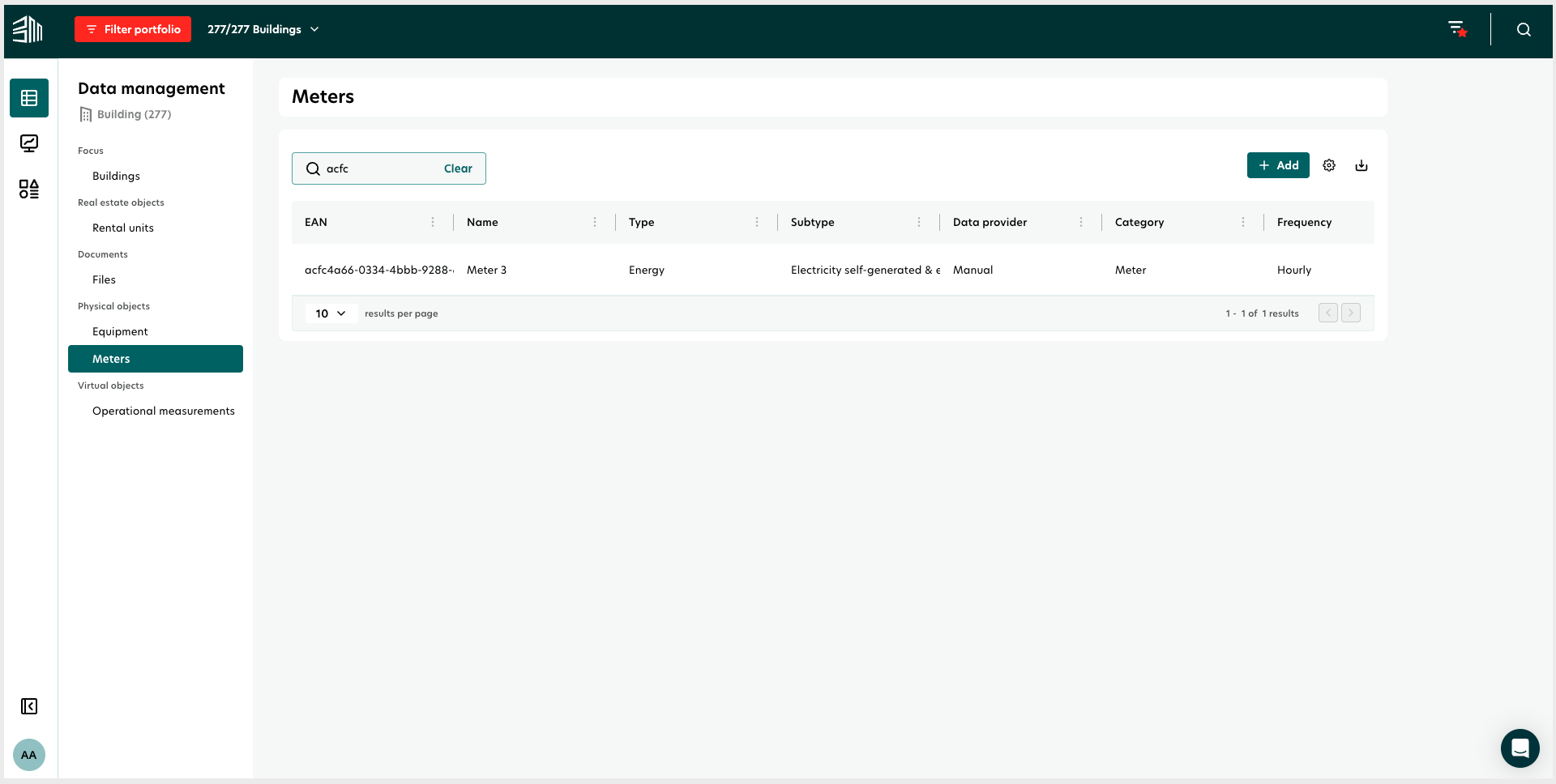Sort by the Name column header
1556x784 pixels.
[482, 222]
